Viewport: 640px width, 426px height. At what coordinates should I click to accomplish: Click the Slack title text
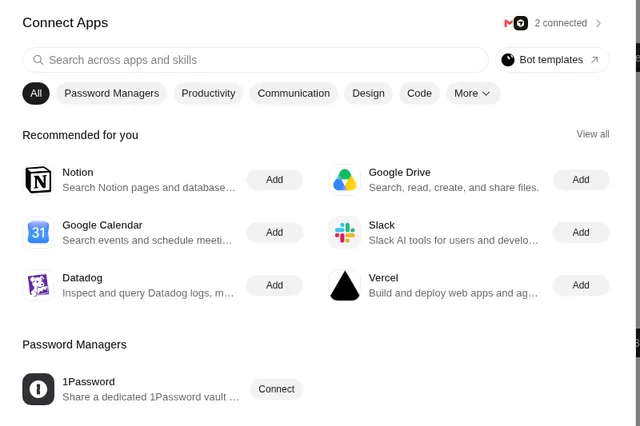382,225
